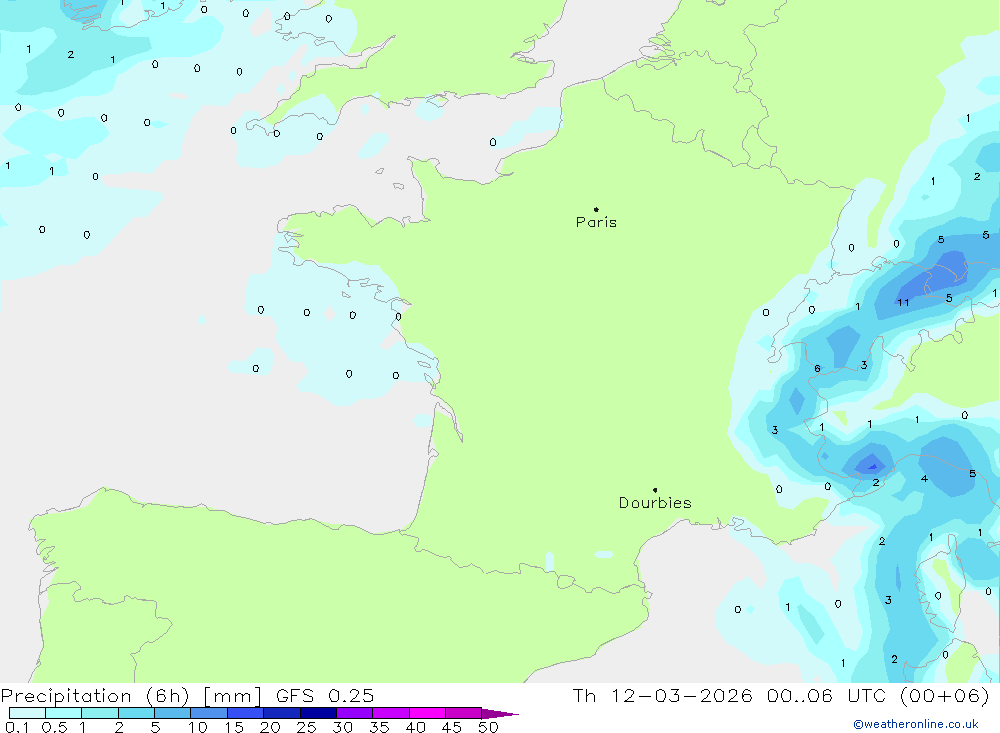Click the '11' precipitation value on map
This screenshot has width=1000, height=733.
coord(903,302)
